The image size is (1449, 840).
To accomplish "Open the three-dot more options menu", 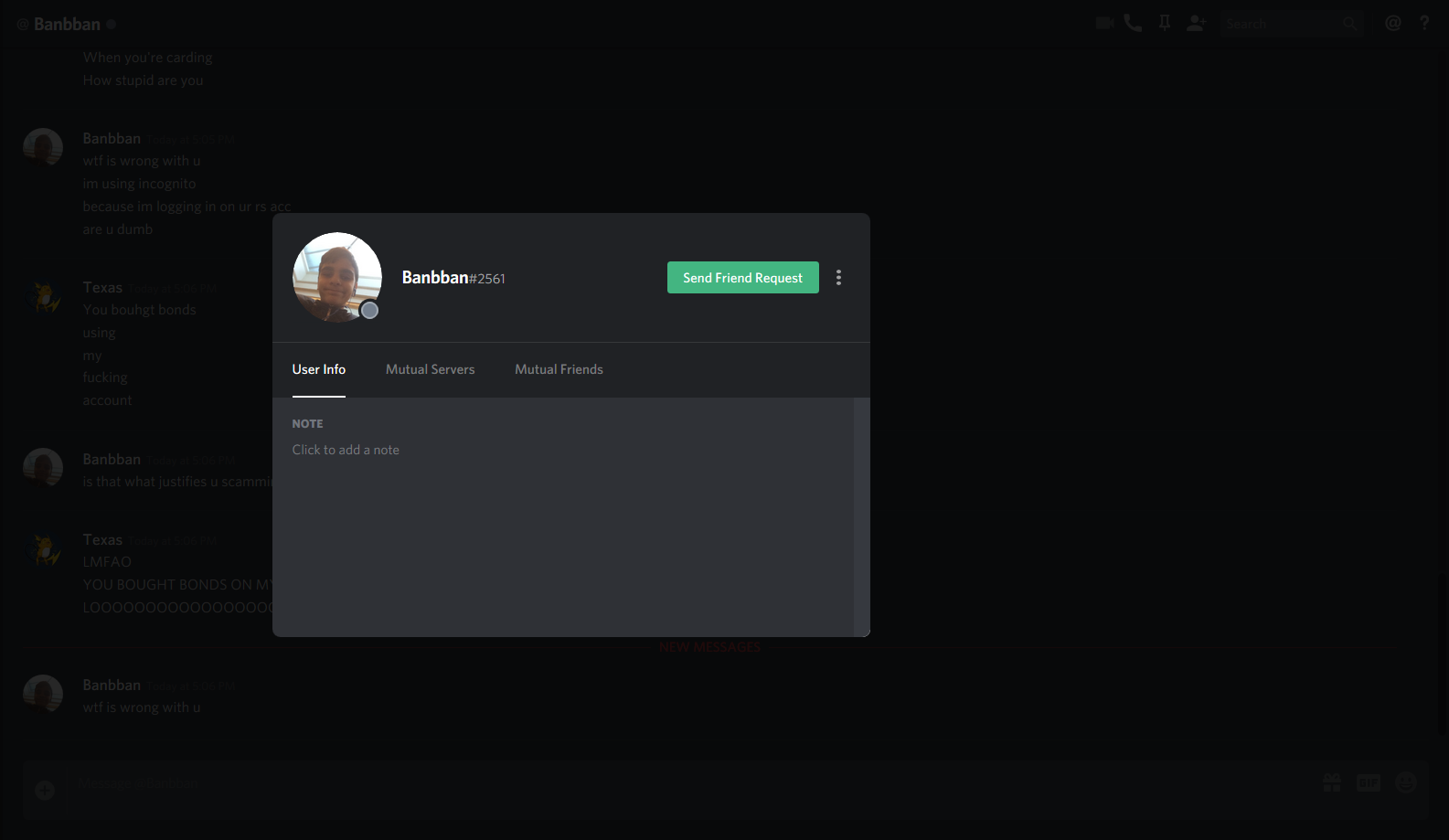I will (838, 278).
